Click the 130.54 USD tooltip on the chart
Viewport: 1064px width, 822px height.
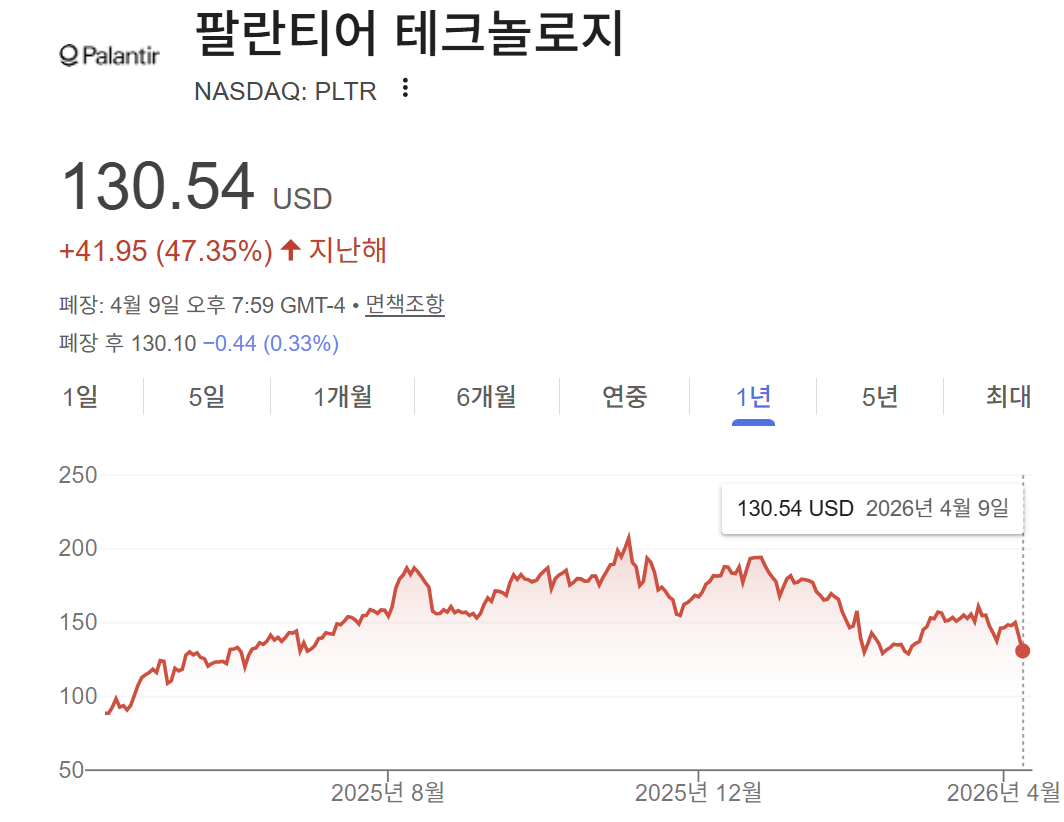872,508
